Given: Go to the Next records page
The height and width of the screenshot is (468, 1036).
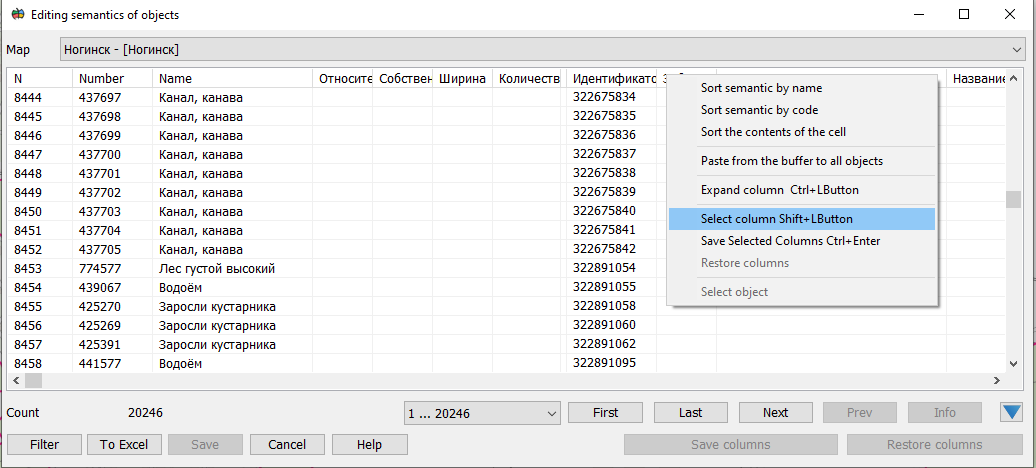Looking at the screenshot, I should click(x=775, y=413).
